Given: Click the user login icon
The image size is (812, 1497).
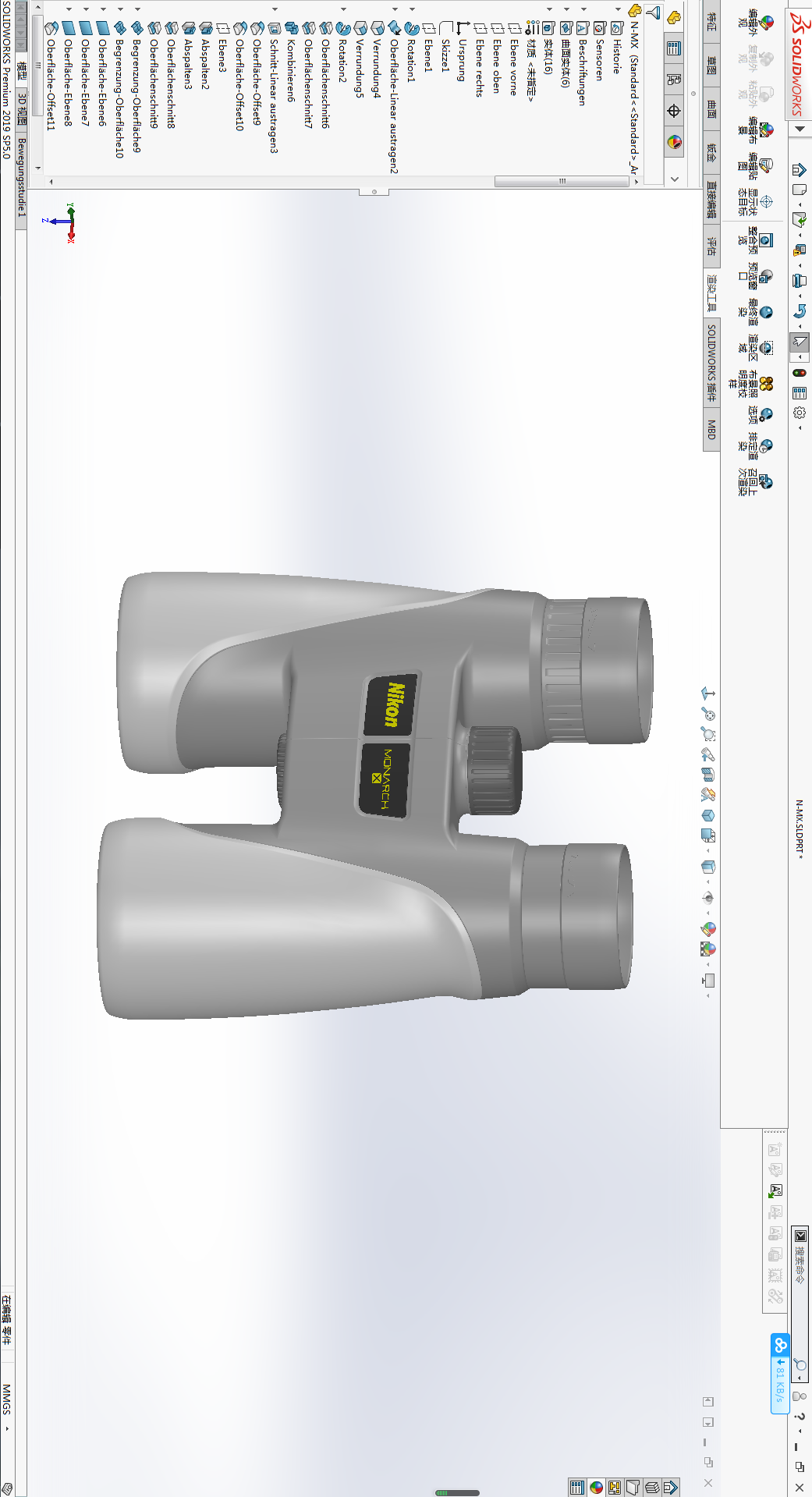Looking at the screenshot, I should point(799,1396).
